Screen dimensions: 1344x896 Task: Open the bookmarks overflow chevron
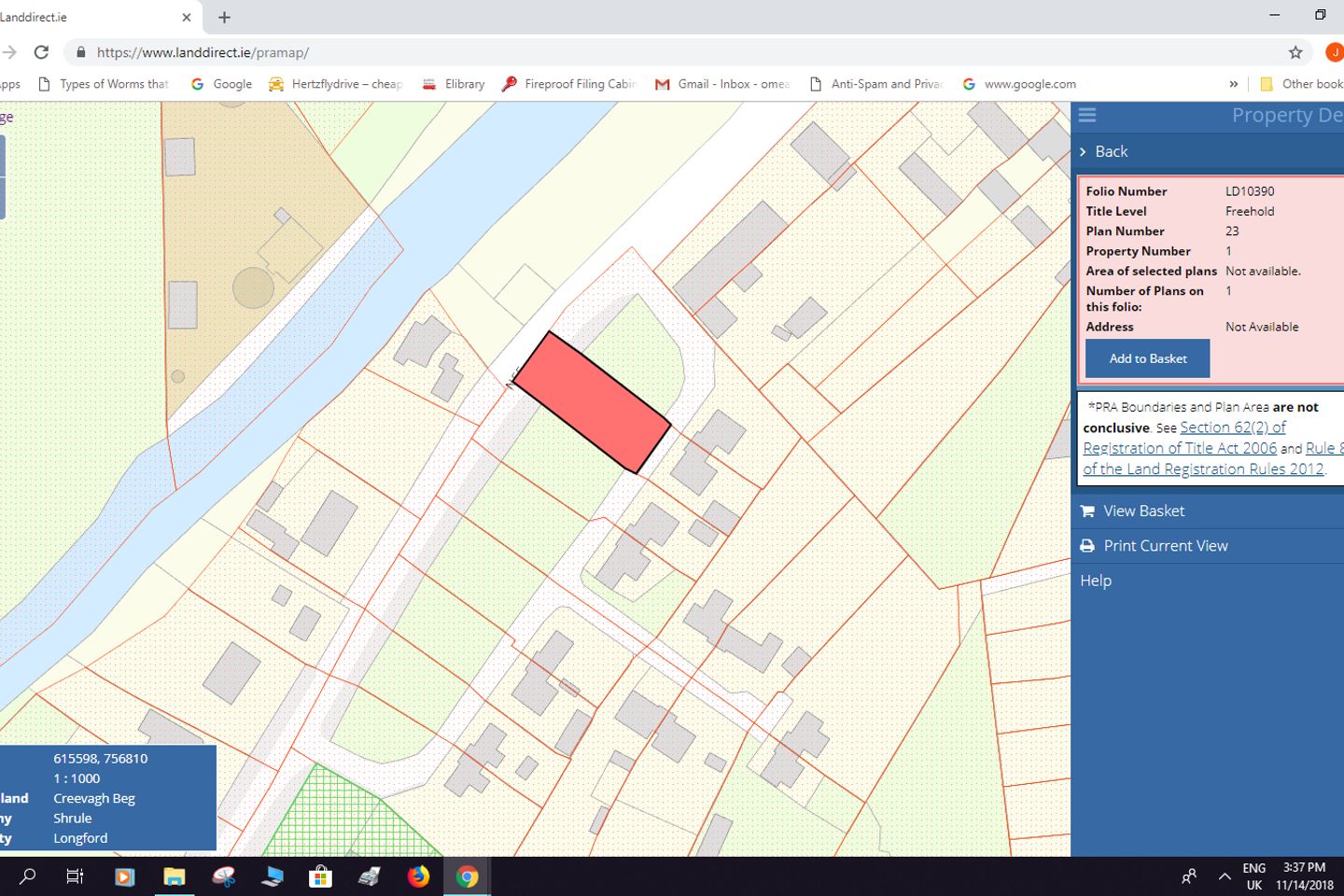(1234, 83)
